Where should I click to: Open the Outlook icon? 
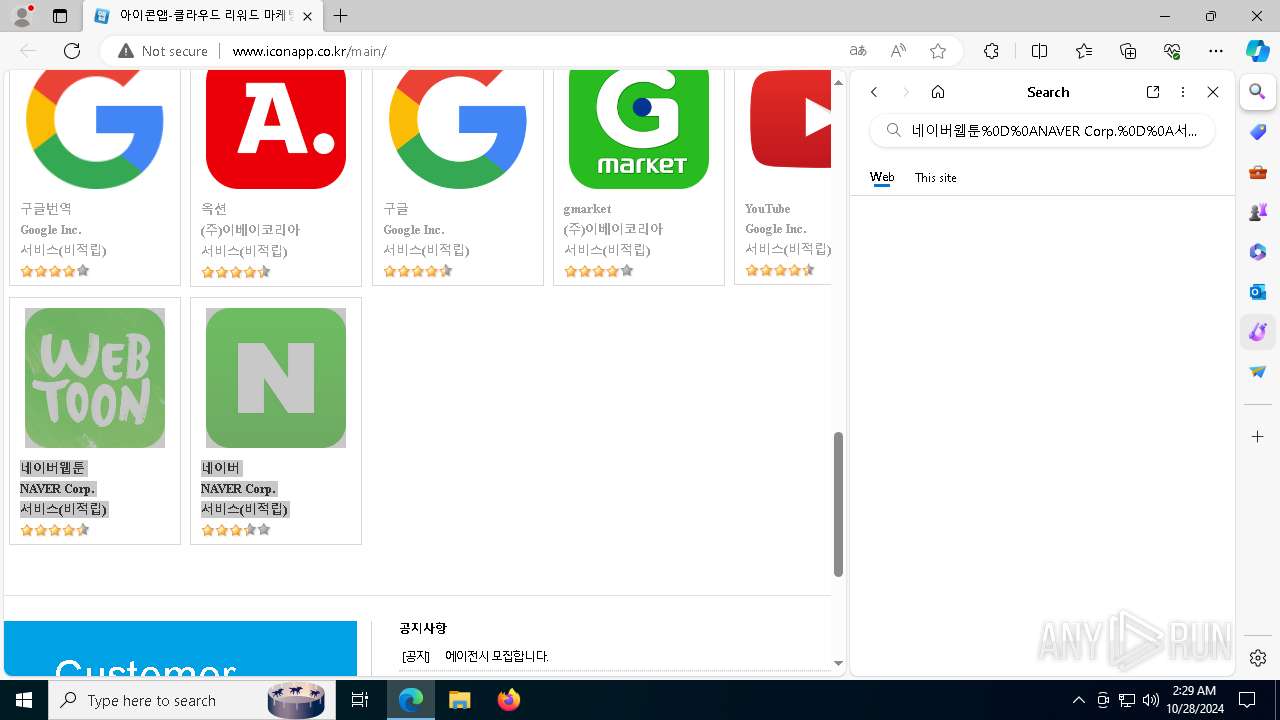point(1258,292)
